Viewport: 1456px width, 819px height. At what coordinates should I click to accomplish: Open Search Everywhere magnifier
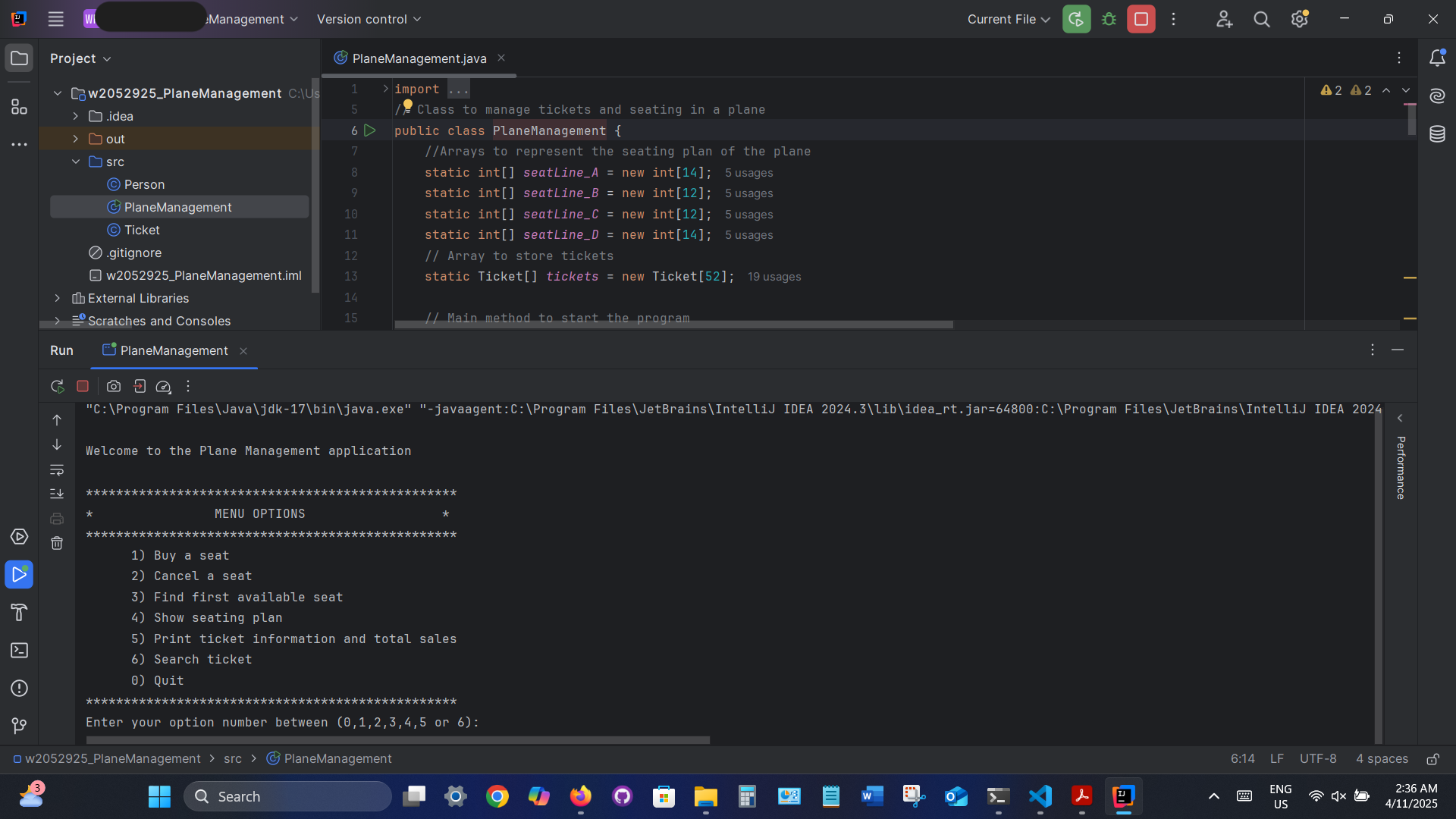pos(1262,19)
